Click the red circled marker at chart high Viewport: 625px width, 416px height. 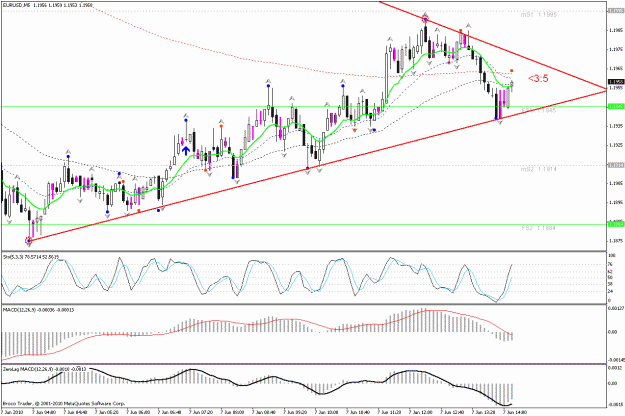425,19
